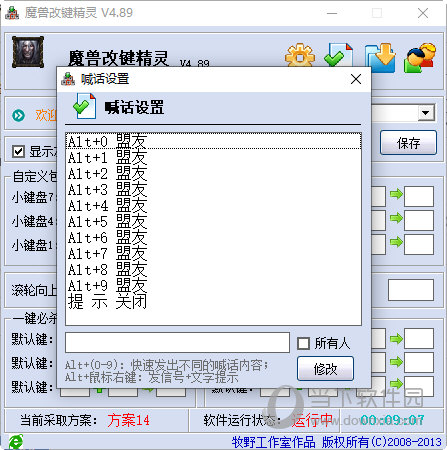Screen dimensions: 447x450
Task: Click the 滚轮向上 row right input box
Action: (x=411, y=290)
